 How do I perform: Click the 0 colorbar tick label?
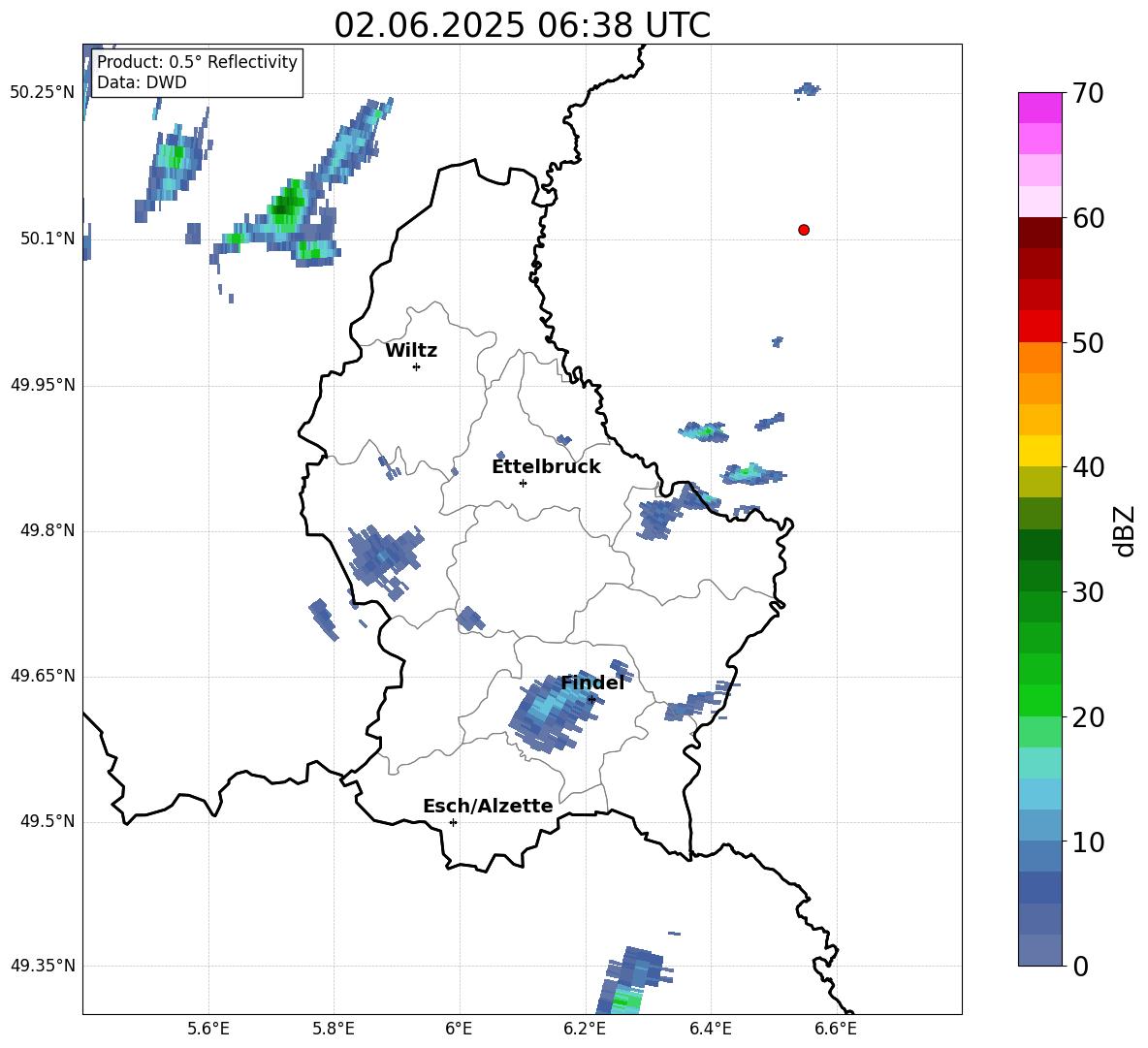1080,966
